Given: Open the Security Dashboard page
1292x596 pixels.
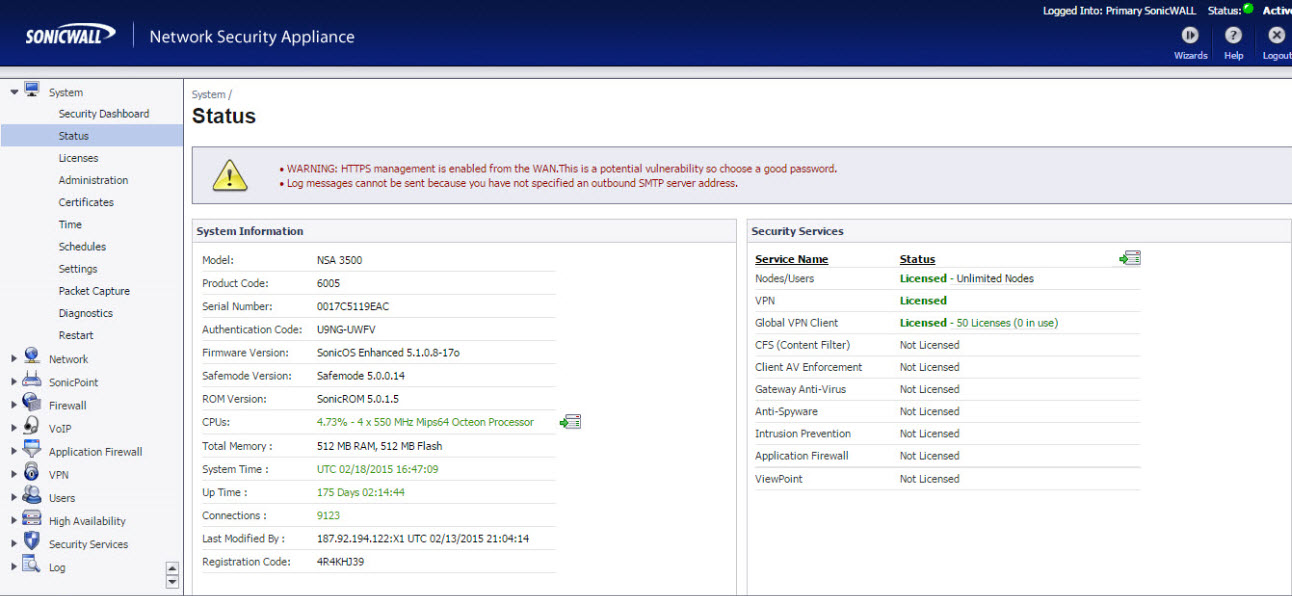Looking at the screenshot, I should click(x=103, y=114).
